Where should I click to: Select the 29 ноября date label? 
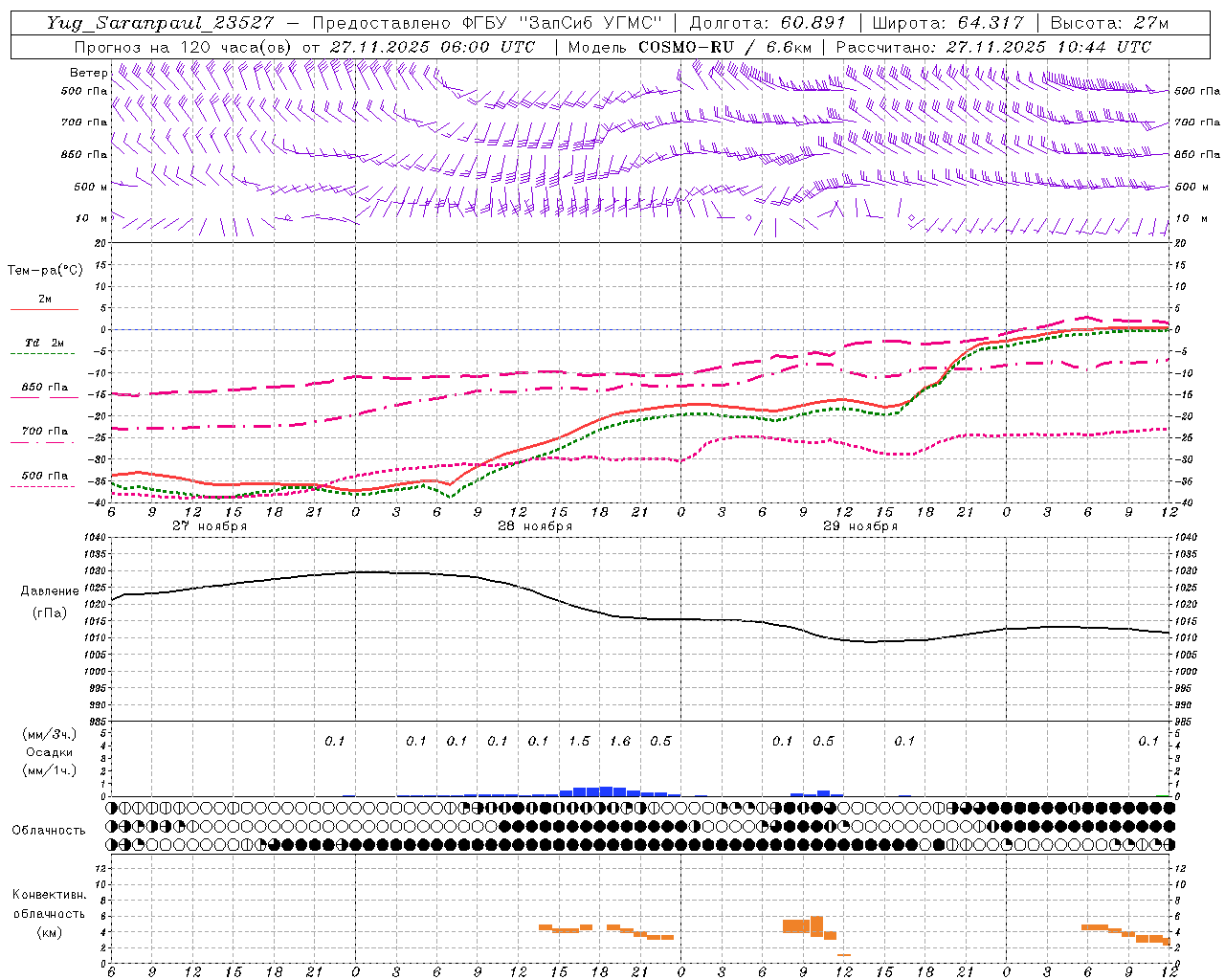(x=860, y=526)
